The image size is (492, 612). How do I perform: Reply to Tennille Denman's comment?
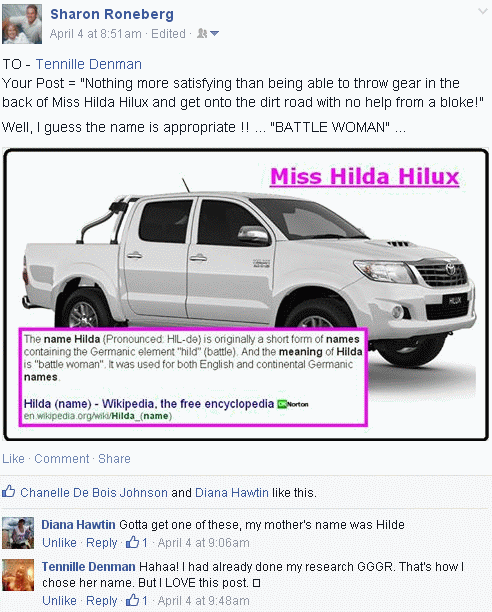pos(101,600)
